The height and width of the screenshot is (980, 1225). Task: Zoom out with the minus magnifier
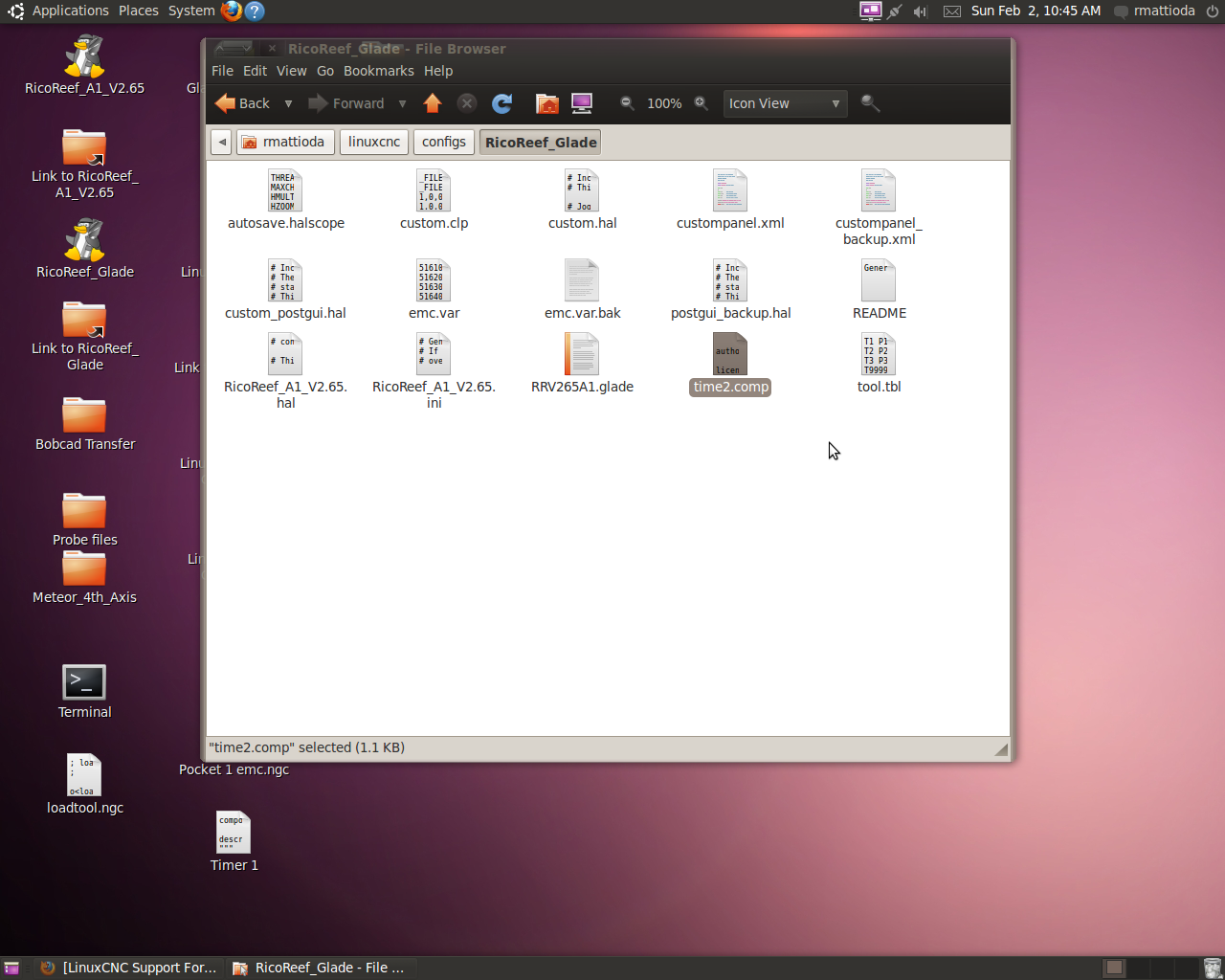pos(627,102)
